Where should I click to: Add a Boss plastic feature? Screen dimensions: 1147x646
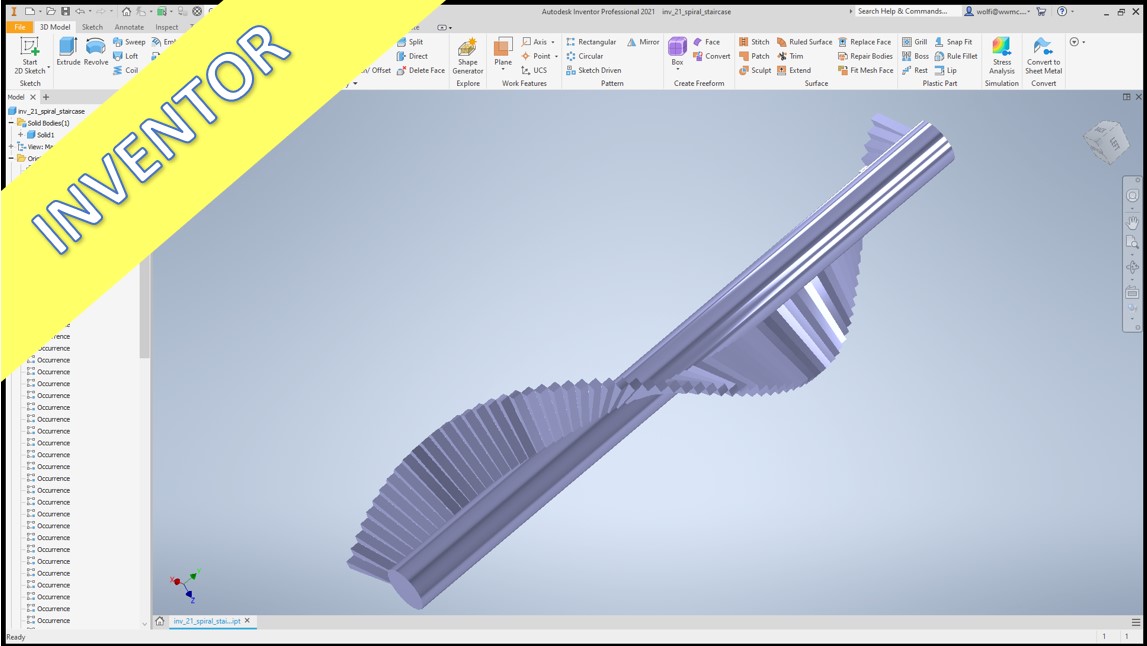(x=915, y=56)
